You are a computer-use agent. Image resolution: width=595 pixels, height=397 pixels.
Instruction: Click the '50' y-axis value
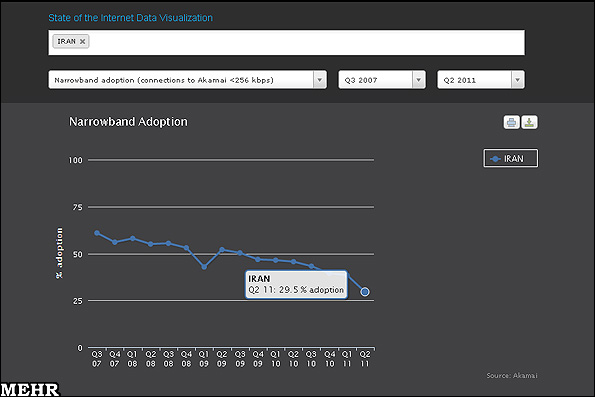tap(77, 254)
